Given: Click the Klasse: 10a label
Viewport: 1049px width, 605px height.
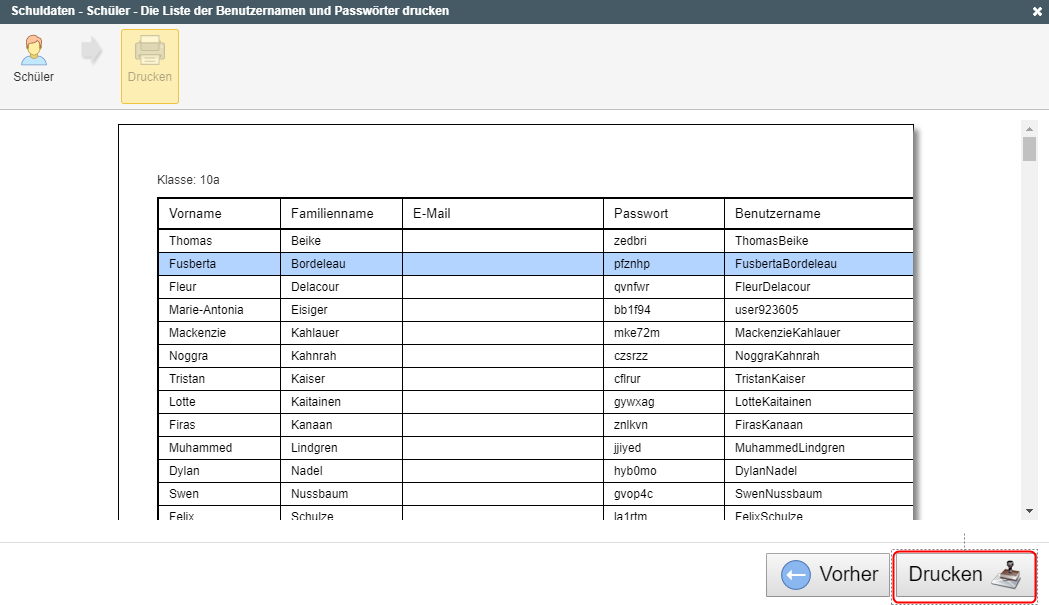Looking at the screenshot, I should (188, 179).
